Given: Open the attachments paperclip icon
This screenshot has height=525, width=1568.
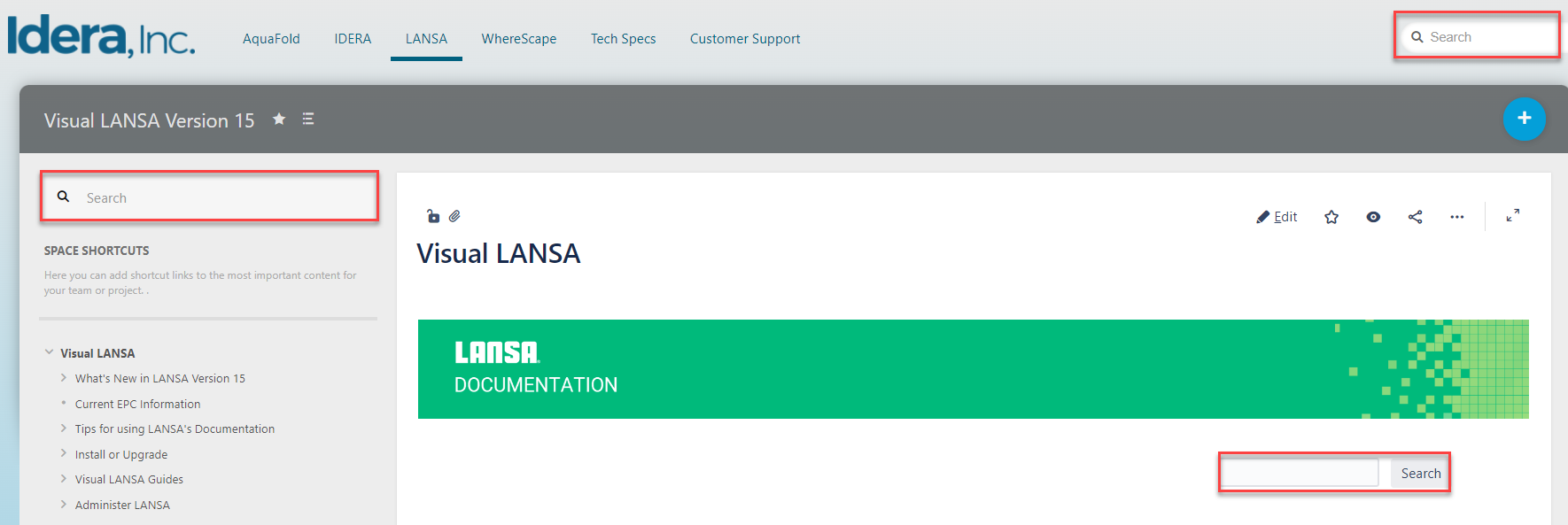Looking at the screenshot, I should click(x=454, y=216).
